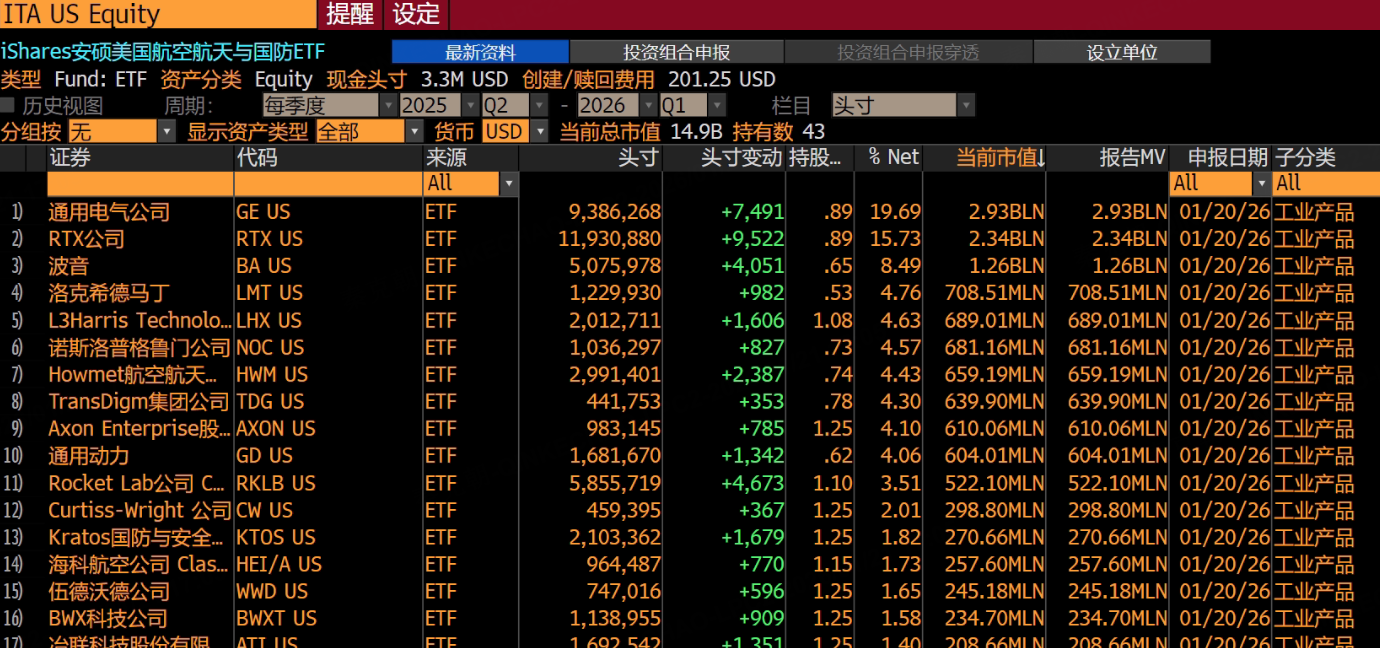Click the LMT US ticker code
The width and height of the screenshot is (1380, 648).
point(269,293)
